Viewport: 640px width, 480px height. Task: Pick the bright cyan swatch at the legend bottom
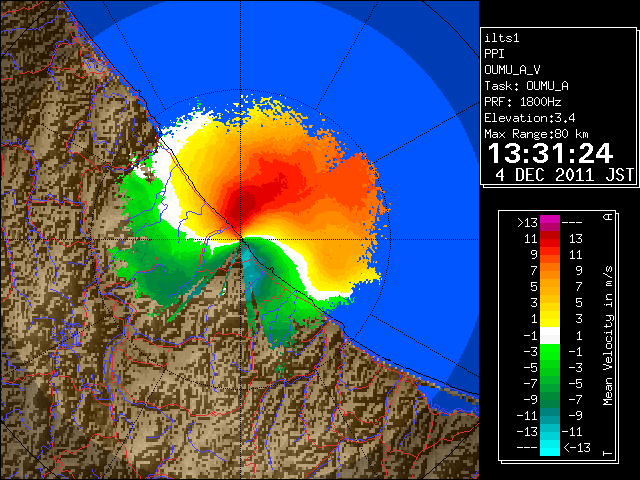pos(550,448)
